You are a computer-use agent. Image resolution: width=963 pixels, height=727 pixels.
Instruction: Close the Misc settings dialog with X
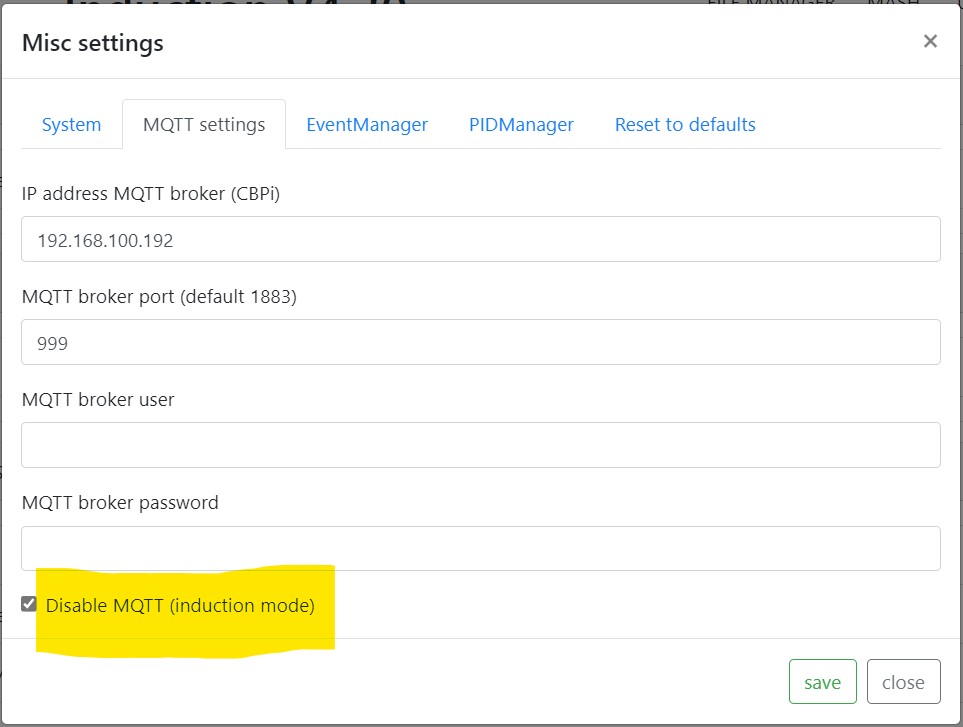(x=930, y=41)
